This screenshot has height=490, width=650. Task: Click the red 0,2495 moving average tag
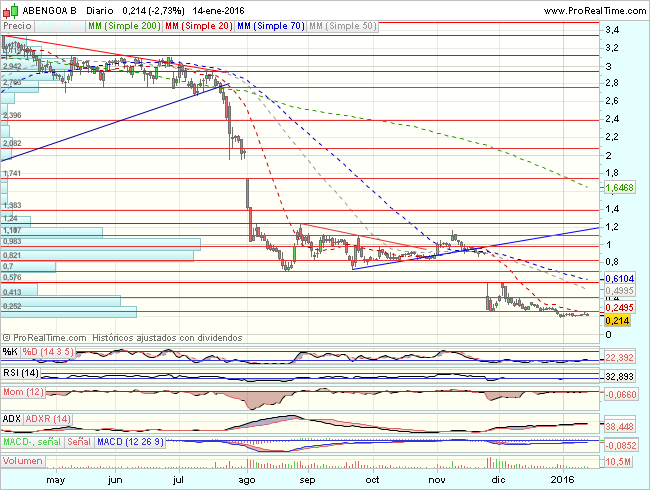coord(619,308)
